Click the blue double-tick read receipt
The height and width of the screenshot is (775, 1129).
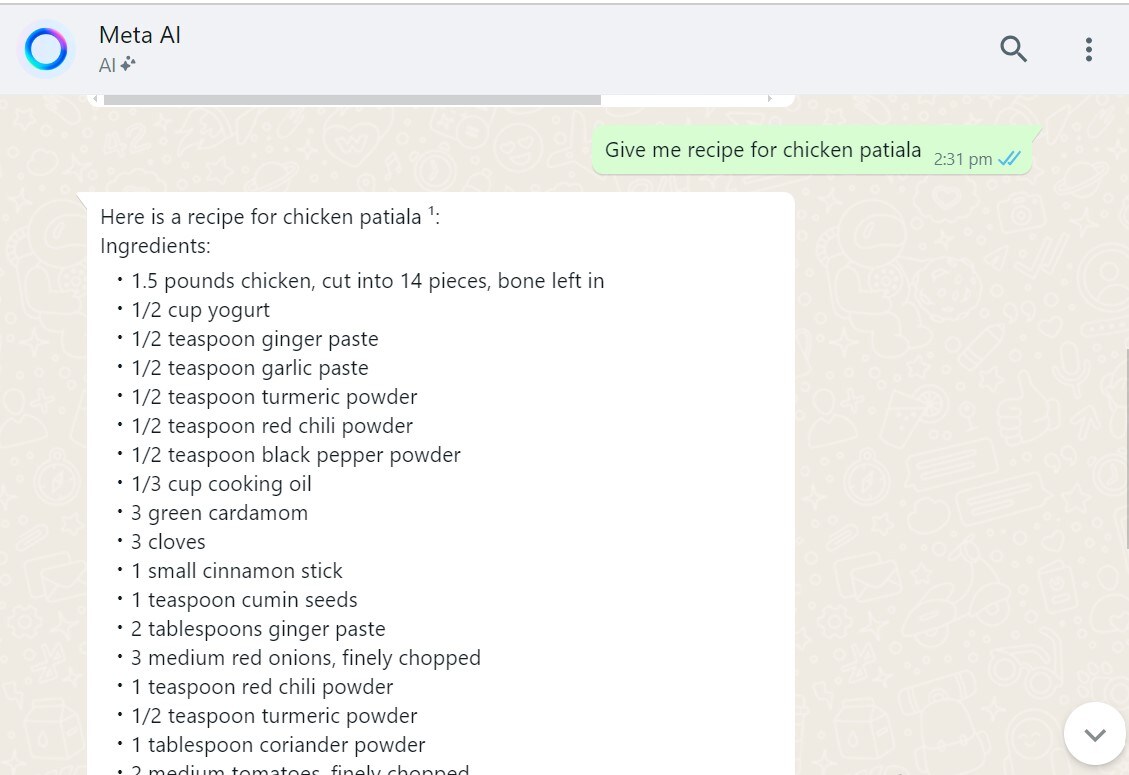tap(1009, 159)
